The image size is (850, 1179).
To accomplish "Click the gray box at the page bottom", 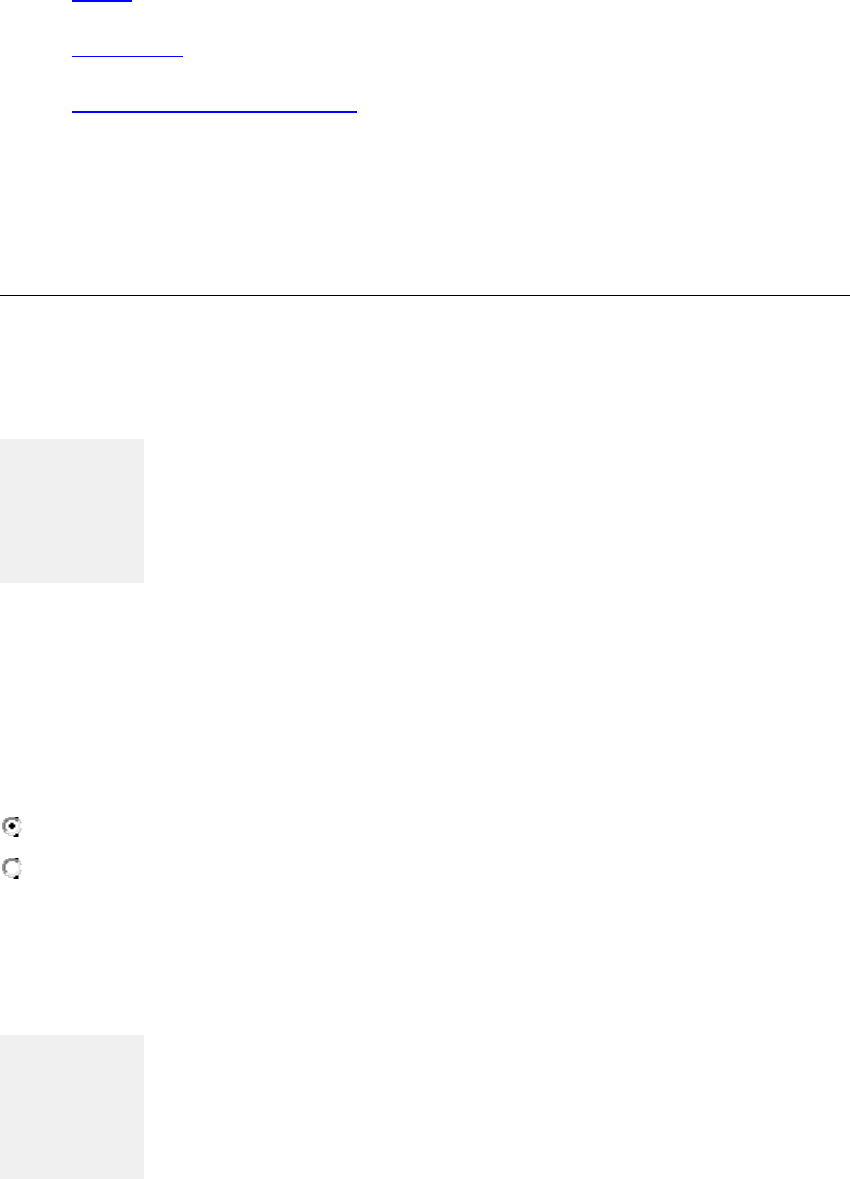I will click(72, 1106).
